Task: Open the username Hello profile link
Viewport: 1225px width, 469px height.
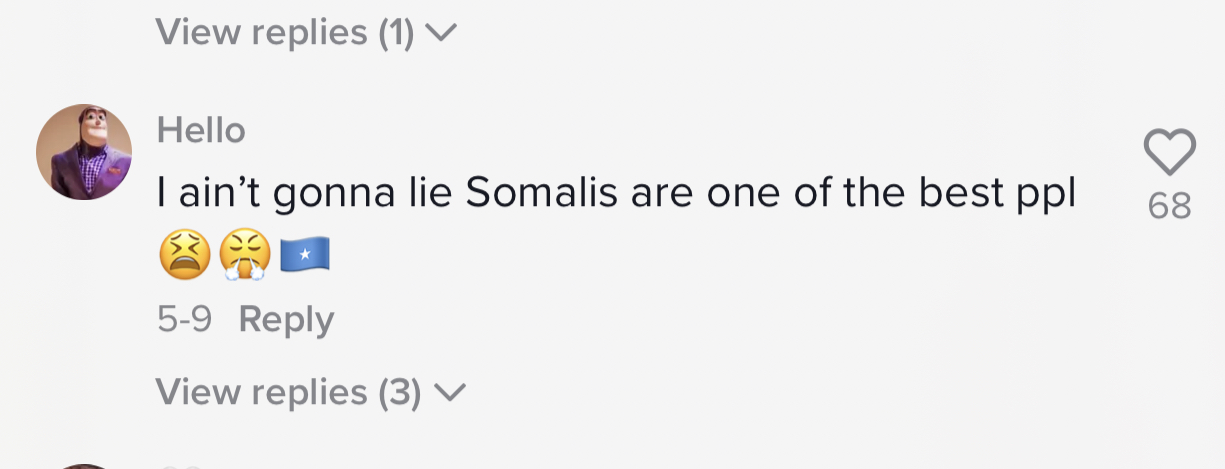Action: (201, 130)
